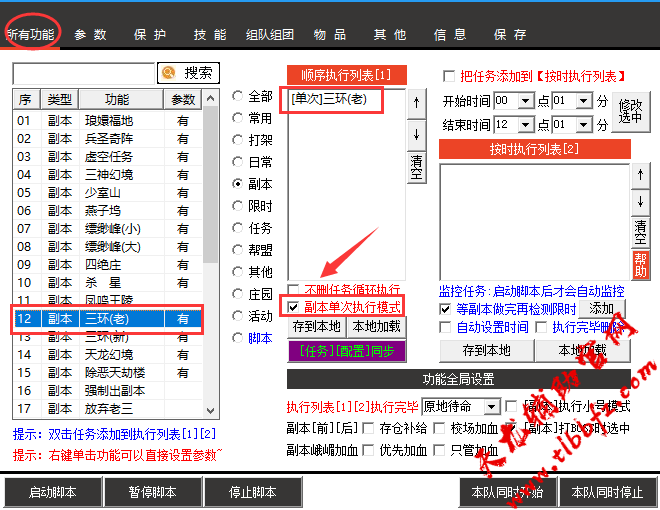Open the 物品 tab
The image size is (660, 510).
click(x=330, y=35)
